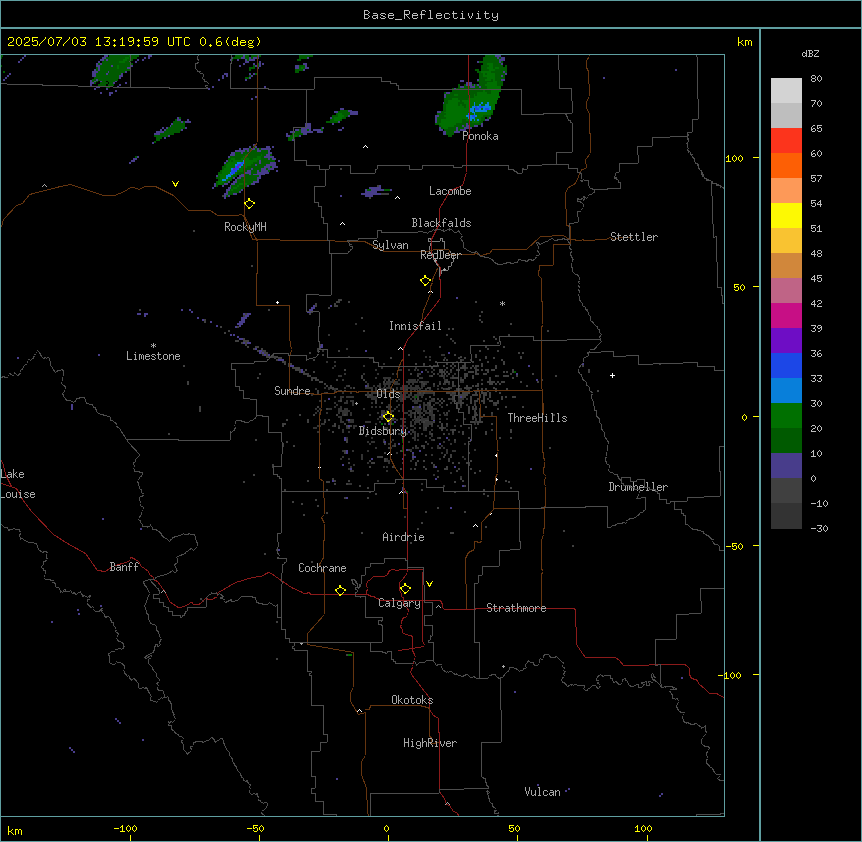Screen dimensions: 862x842
Task: Select the RedDeer label
Action: click(x=440, y=255)
